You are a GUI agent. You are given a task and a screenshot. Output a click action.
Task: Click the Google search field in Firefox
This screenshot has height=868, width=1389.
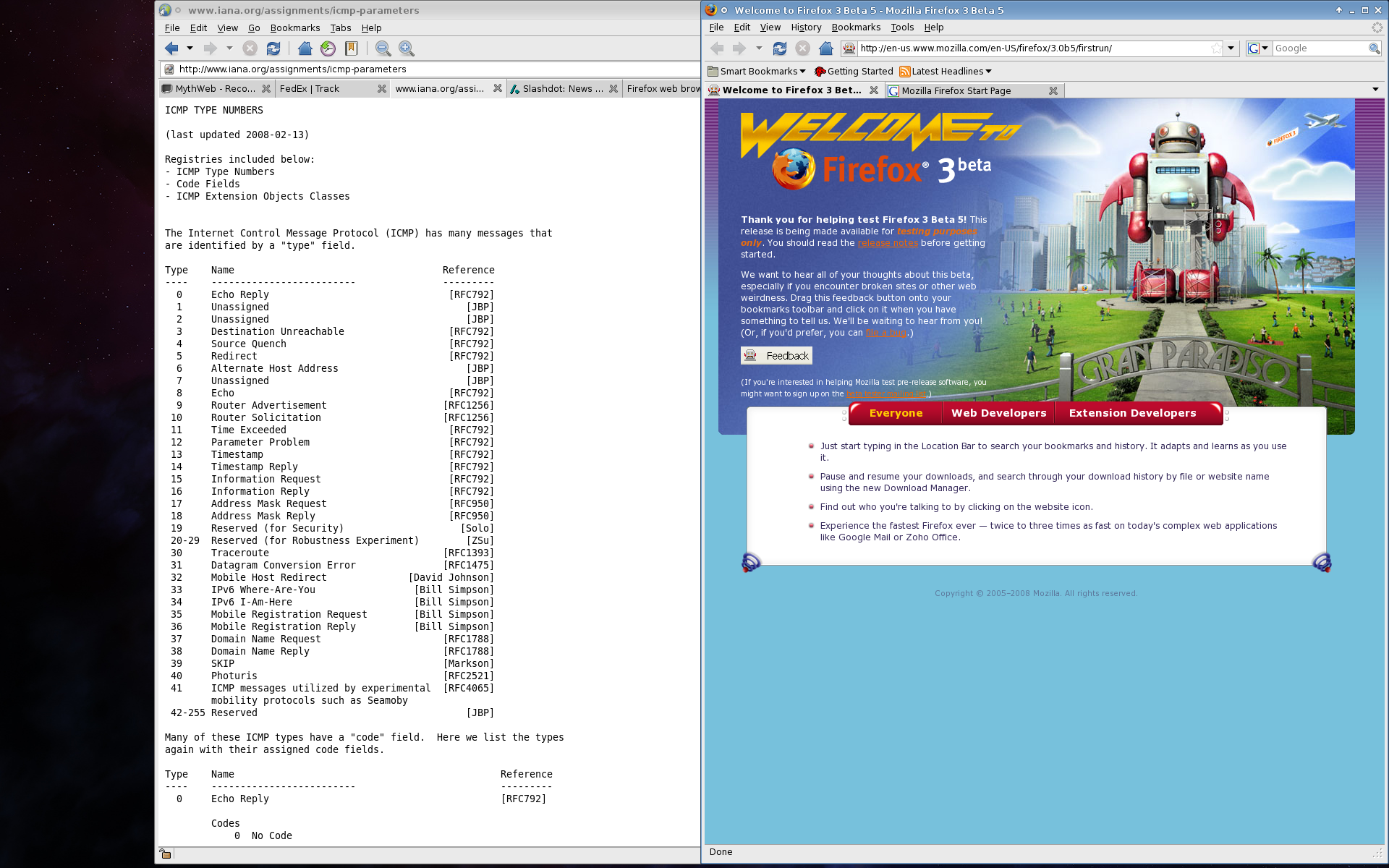(1320, 48)
